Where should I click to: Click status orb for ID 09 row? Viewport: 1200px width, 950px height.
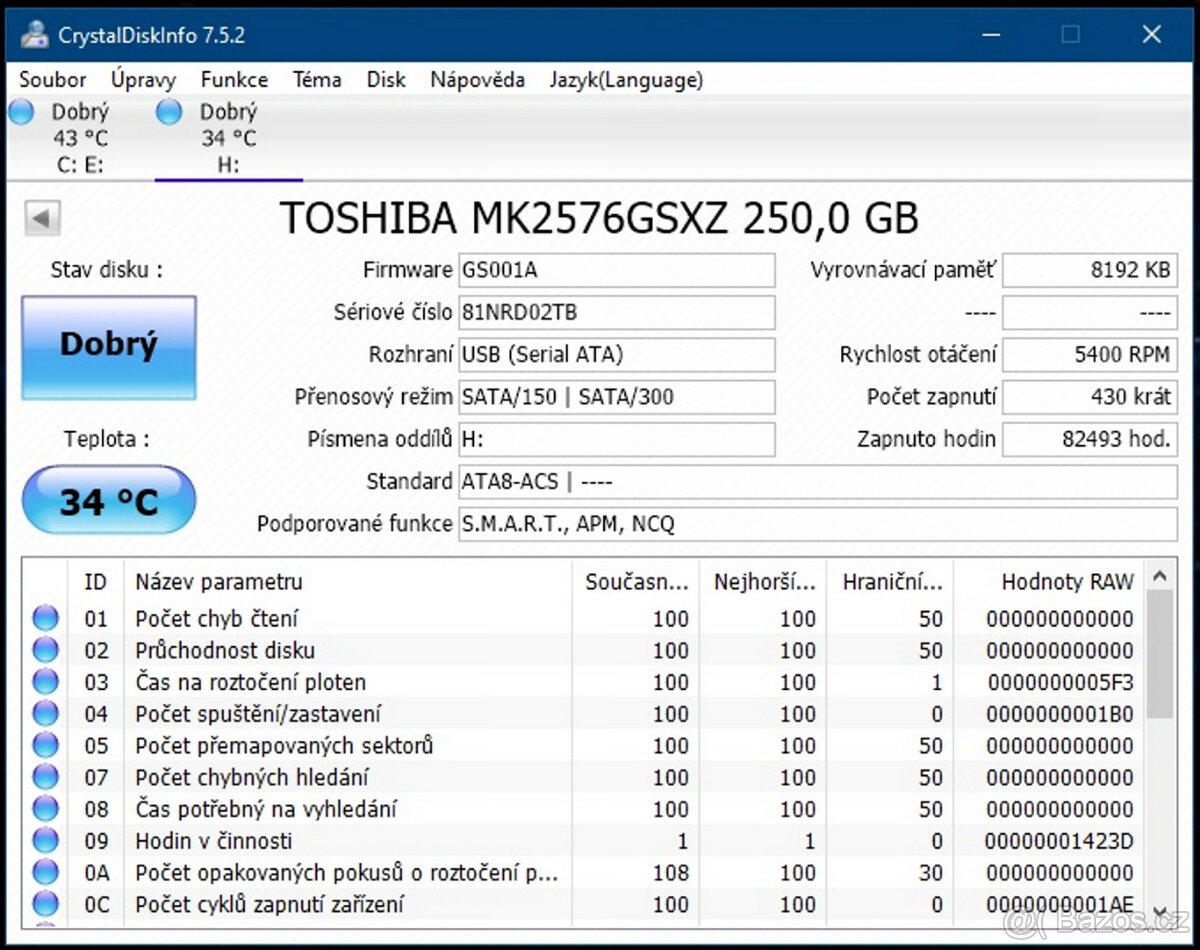point(45,841)
